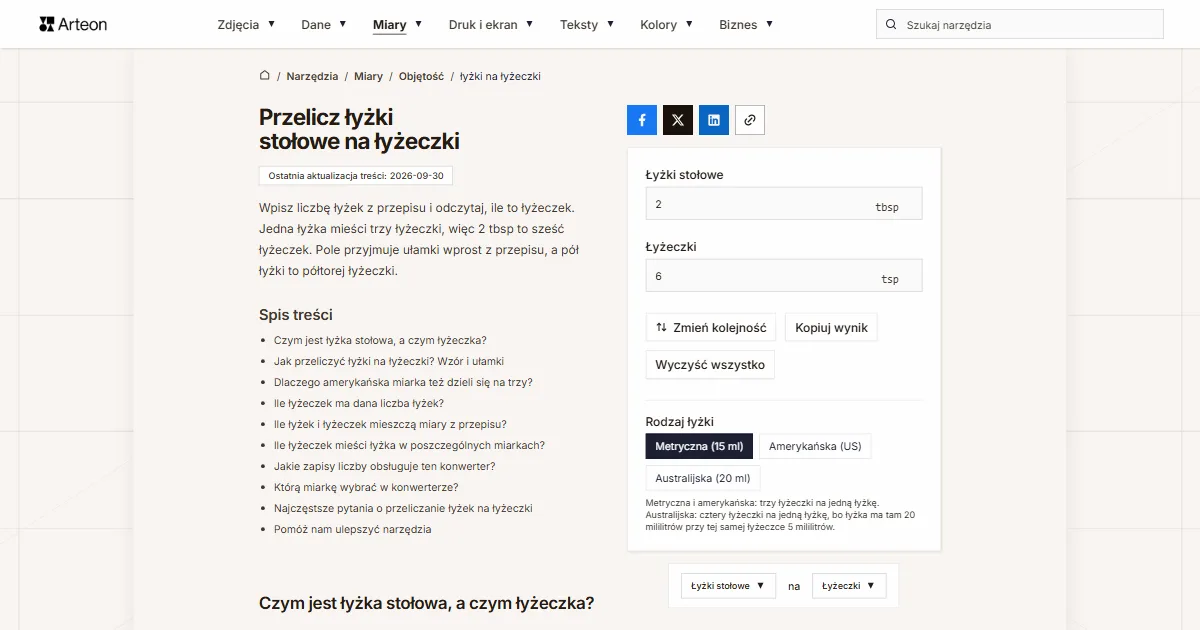Open the Zdjęcia menu
Viewport: 1200px width, 630px height.
[x=246, y=25]
